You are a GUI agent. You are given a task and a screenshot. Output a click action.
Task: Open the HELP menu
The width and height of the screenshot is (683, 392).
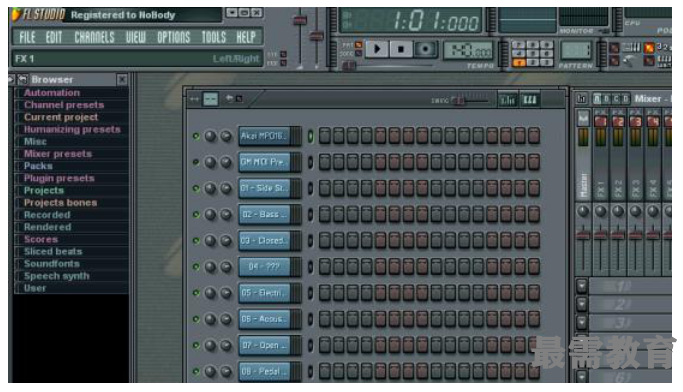click(x=246, y=38)
